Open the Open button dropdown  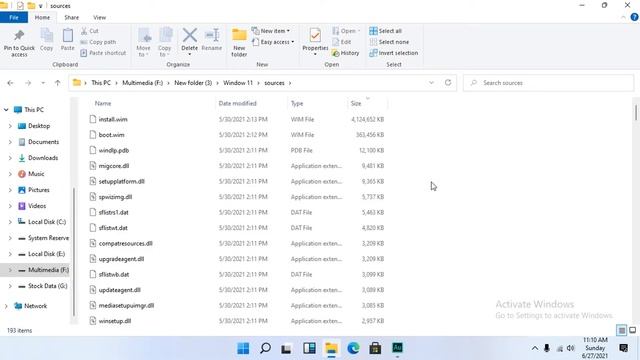point(346,31)
